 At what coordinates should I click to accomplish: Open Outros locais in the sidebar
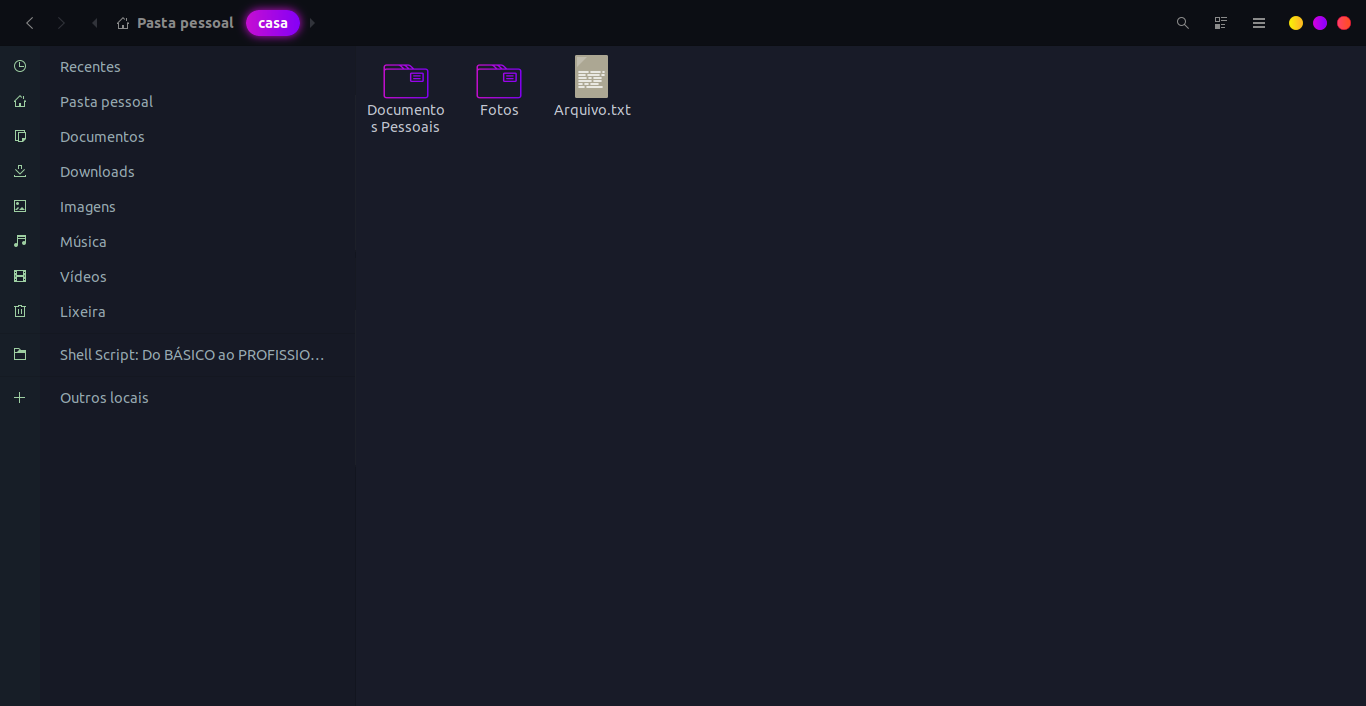click(x=104, y=398)
